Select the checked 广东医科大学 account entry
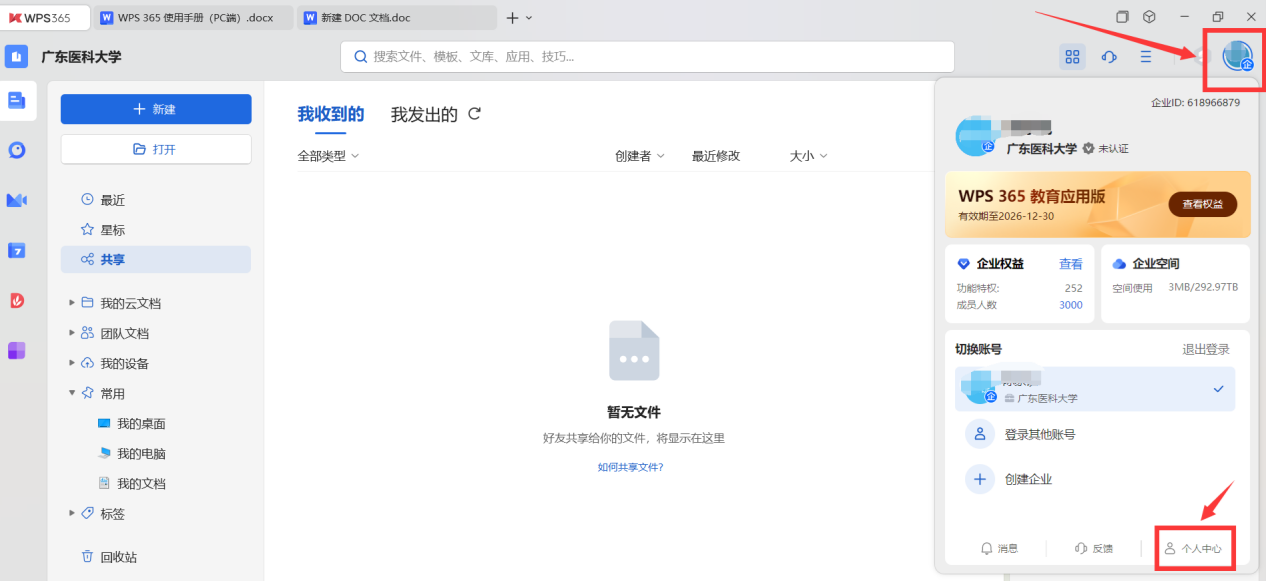This screenshot has height=581, width=1266. point(1094,389)
